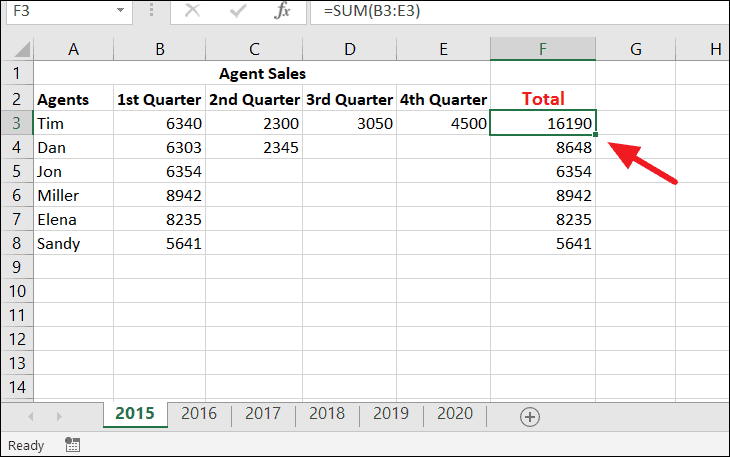Click the formula bar with =SUM(B3:E3)
The image size is (730, 457).
(x=519, y=10)
